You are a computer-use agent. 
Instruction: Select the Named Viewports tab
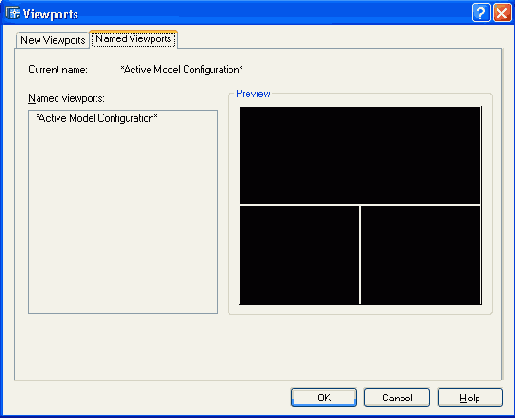(x=133, y=39)
